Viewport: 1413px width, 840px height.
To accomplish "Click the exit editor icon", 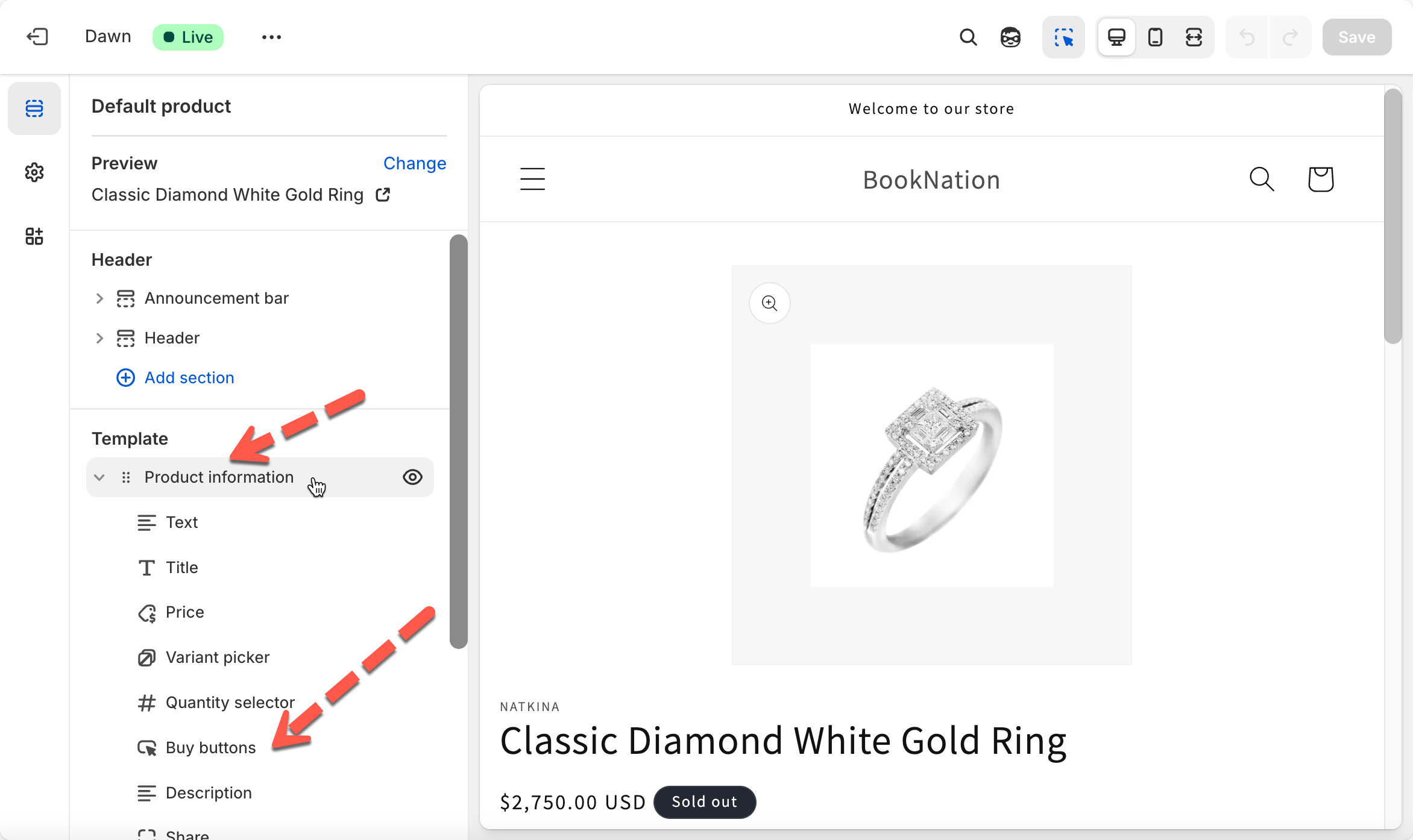I will 37,37.
